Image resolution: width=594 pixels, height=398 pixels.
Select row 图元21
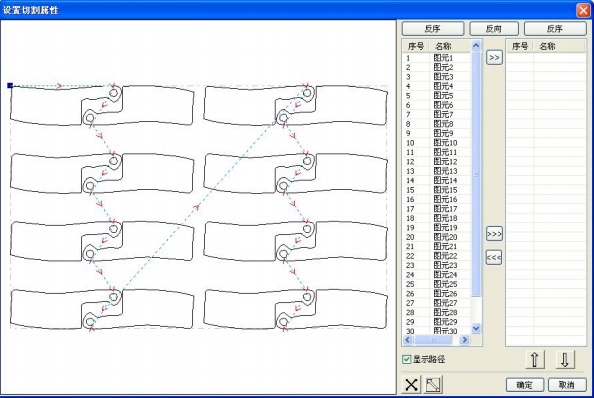pos(437,247)
